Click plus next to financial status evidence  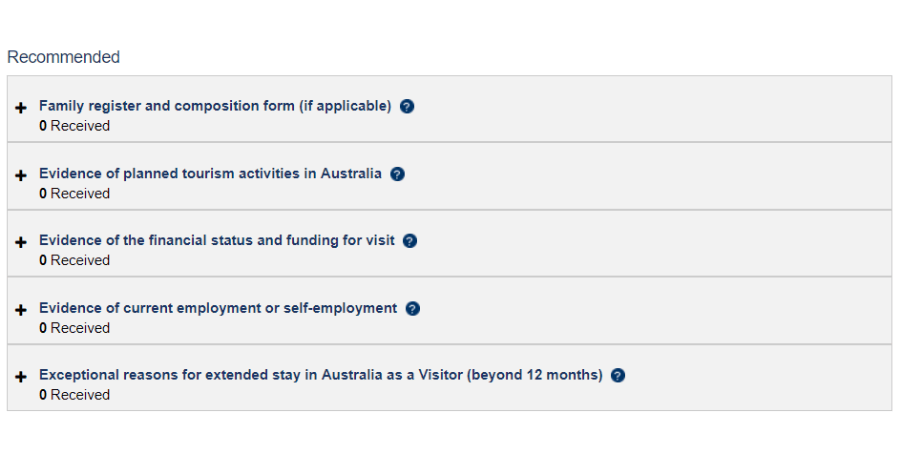(21, 242)
